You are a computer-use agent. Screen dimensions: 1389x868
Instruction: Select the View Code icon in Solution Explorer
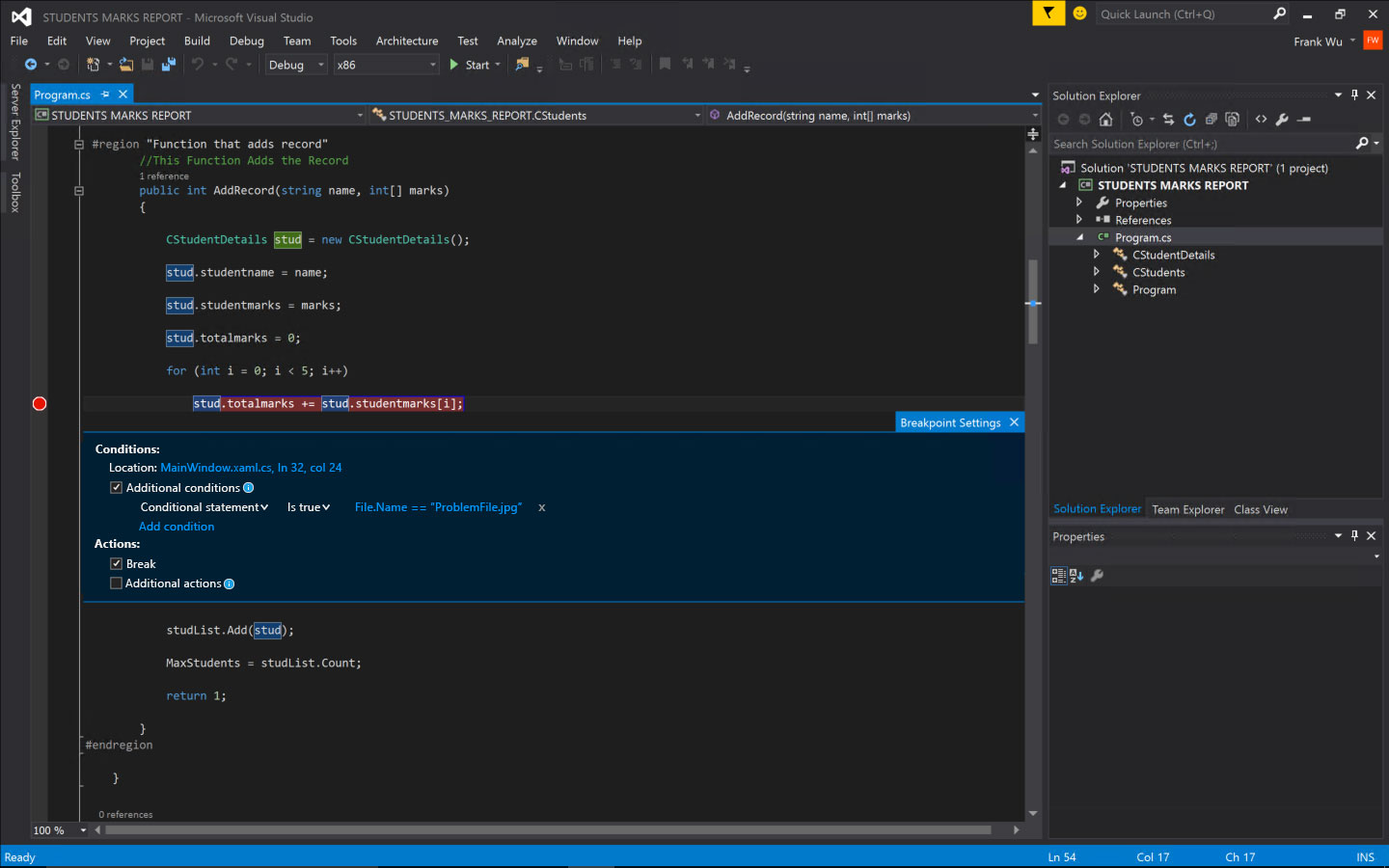pyautogui.click(x=1262, y=119)
